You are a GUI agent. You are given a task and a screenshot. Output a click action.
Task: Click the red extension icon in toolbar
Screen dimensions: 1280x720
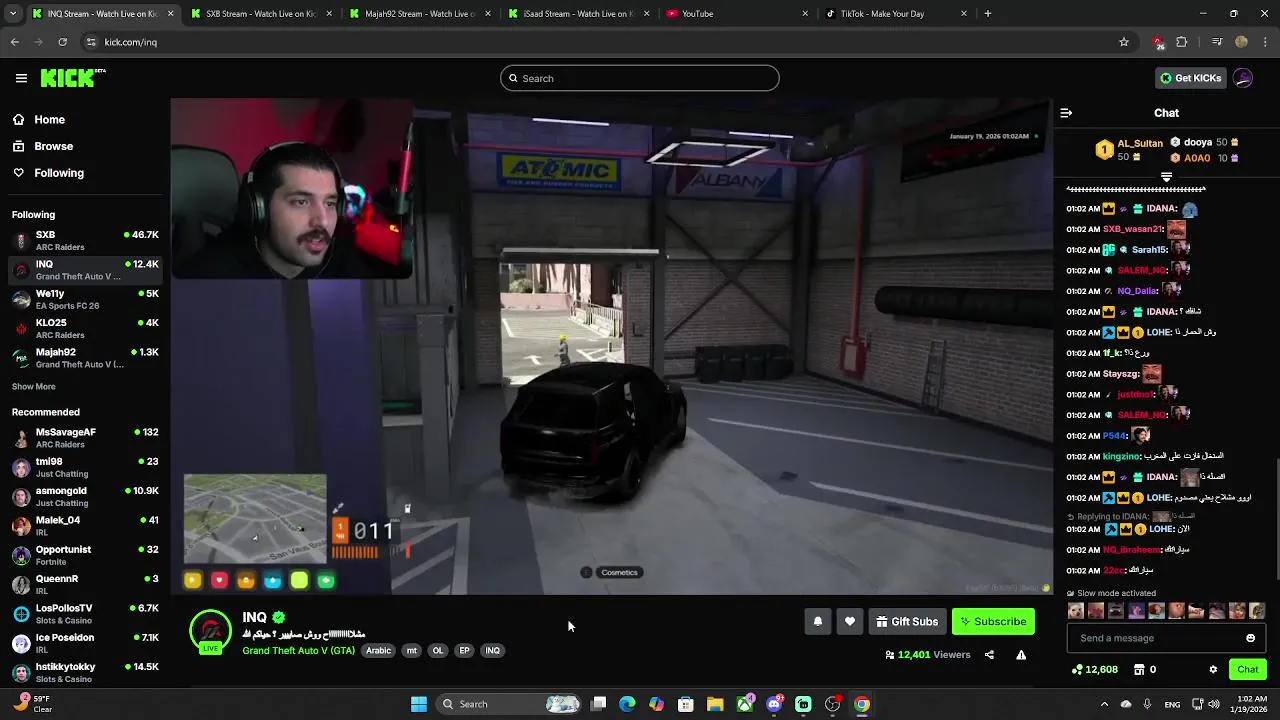click(1158, 42)
